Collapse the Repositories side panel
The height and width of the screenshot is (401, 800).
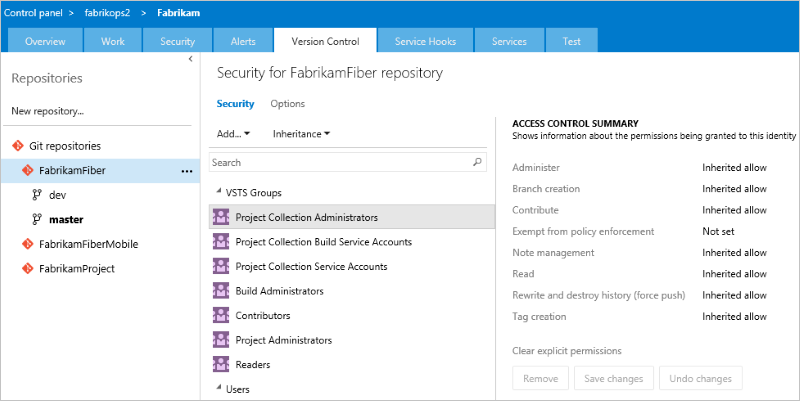[191, 61]
